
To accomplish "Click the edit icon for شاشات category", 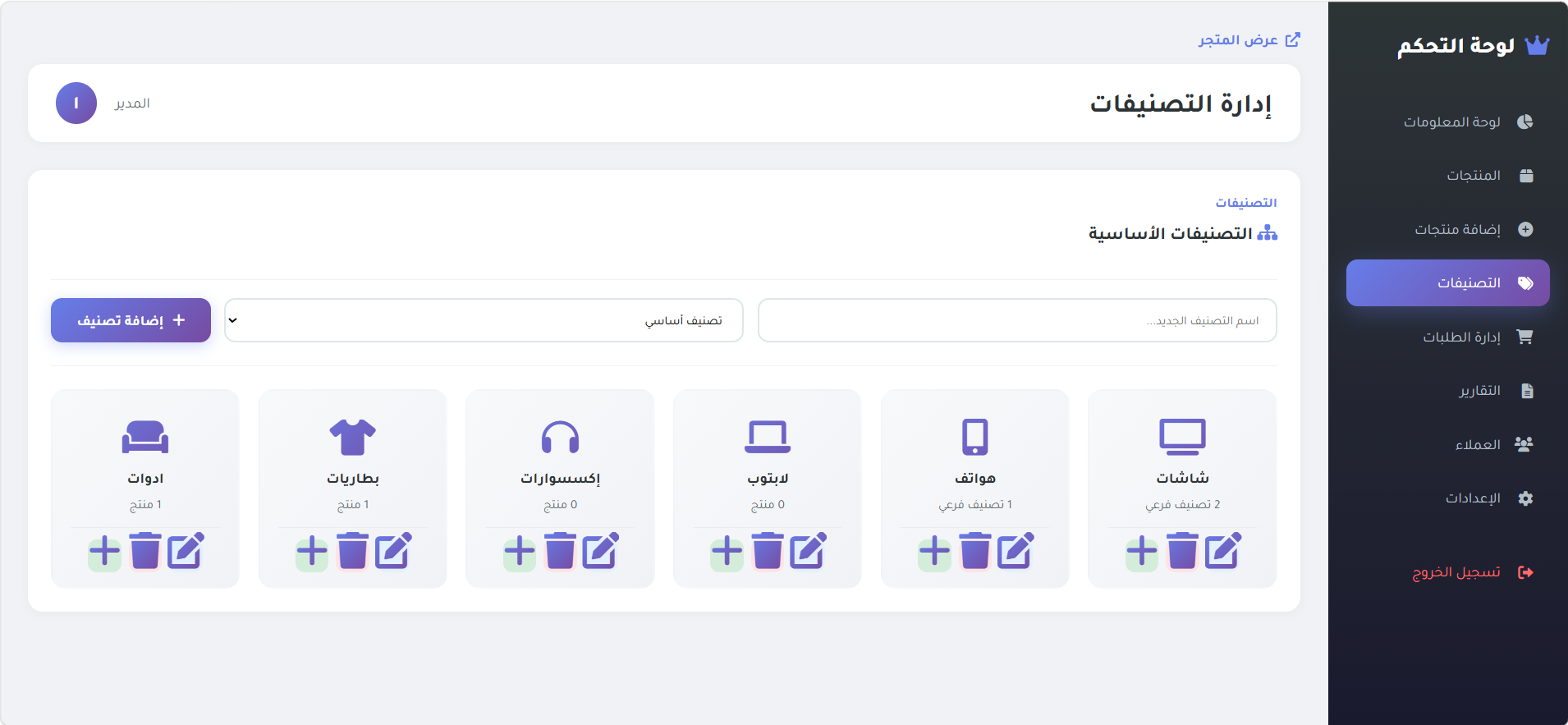I will 1222,551.
